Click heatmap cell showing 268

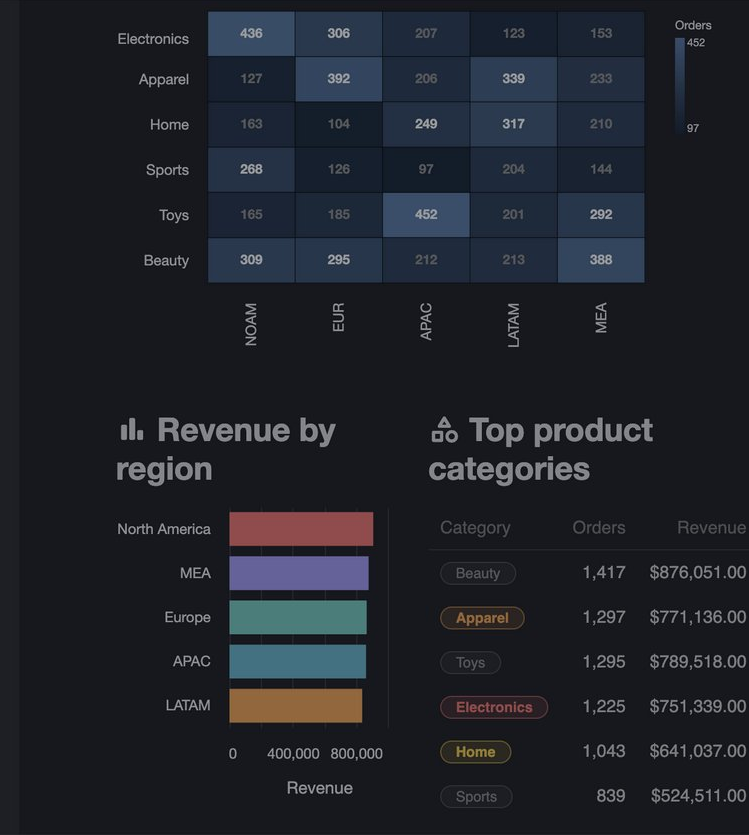tap(251, 169)
